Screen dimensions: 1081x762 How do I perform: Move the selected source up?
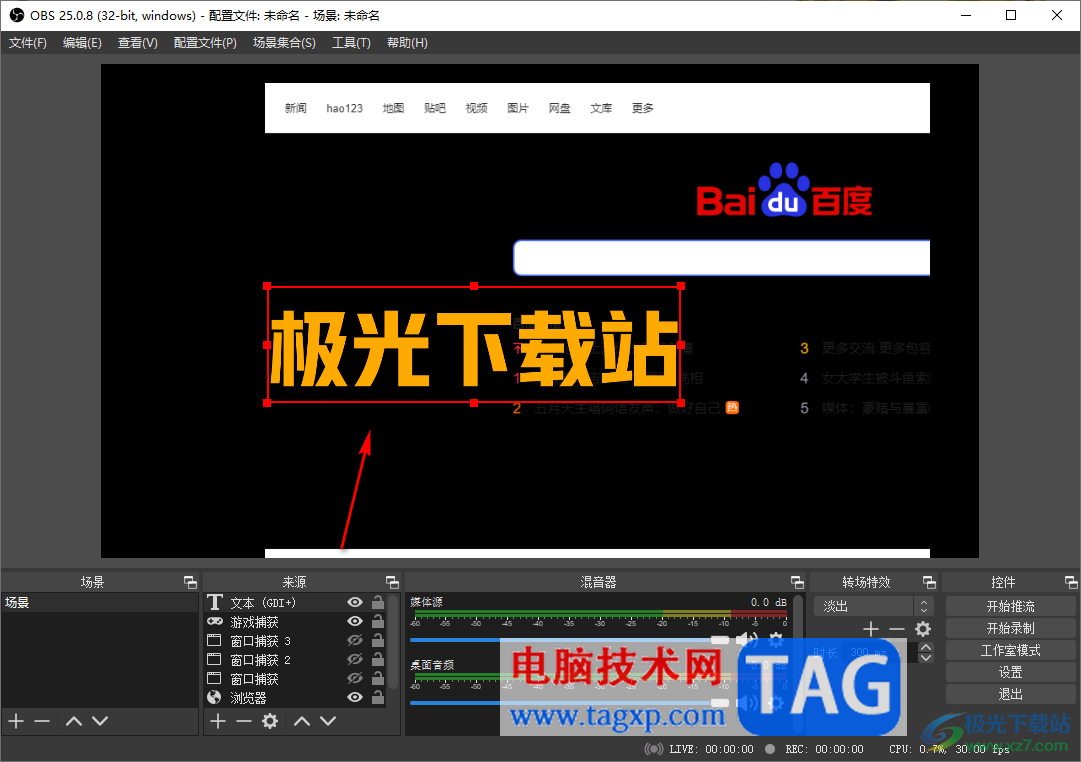tap(302, 721)
